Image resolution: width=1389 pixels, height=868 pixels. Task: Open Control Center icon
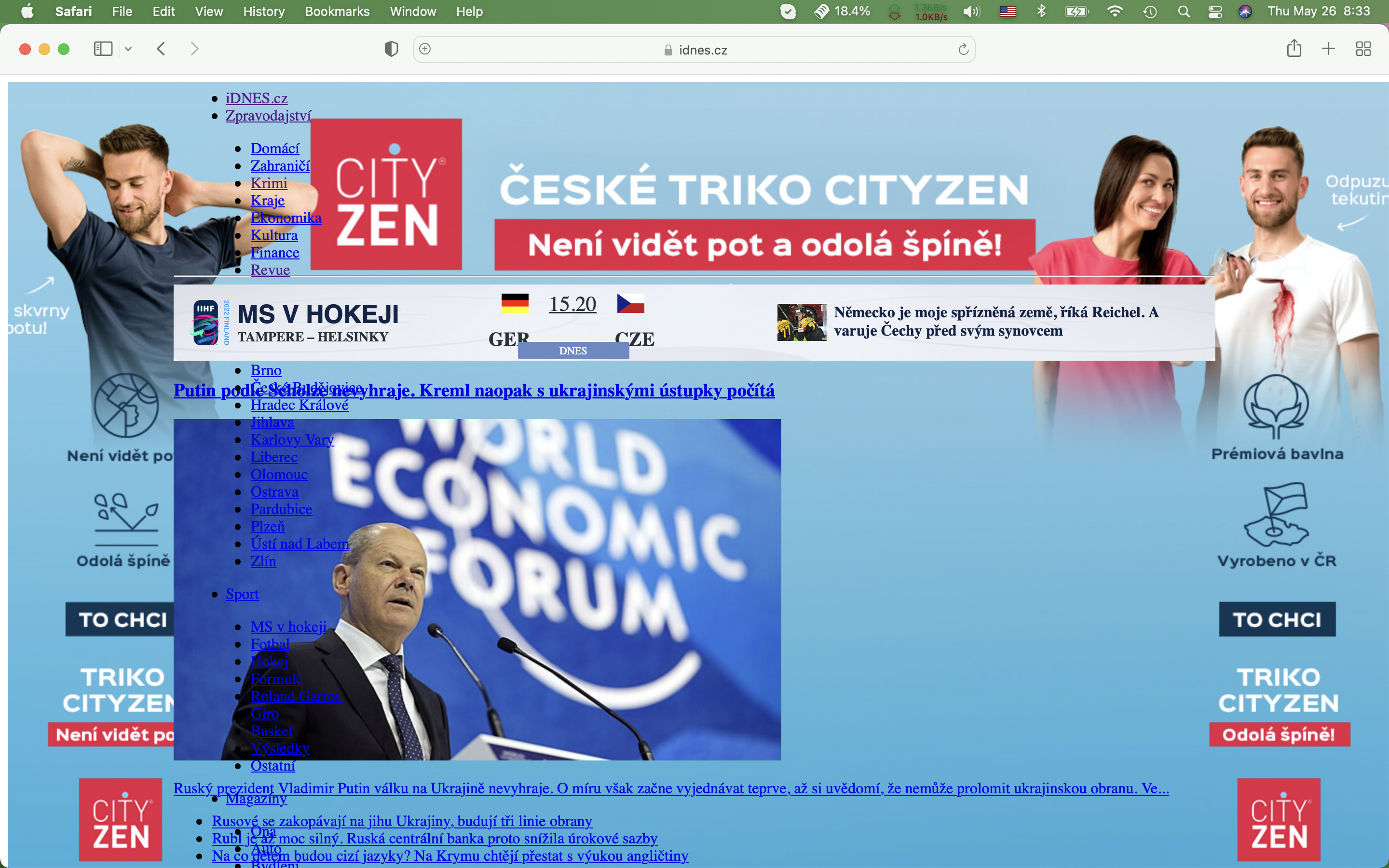click(x=1214, y=12)
